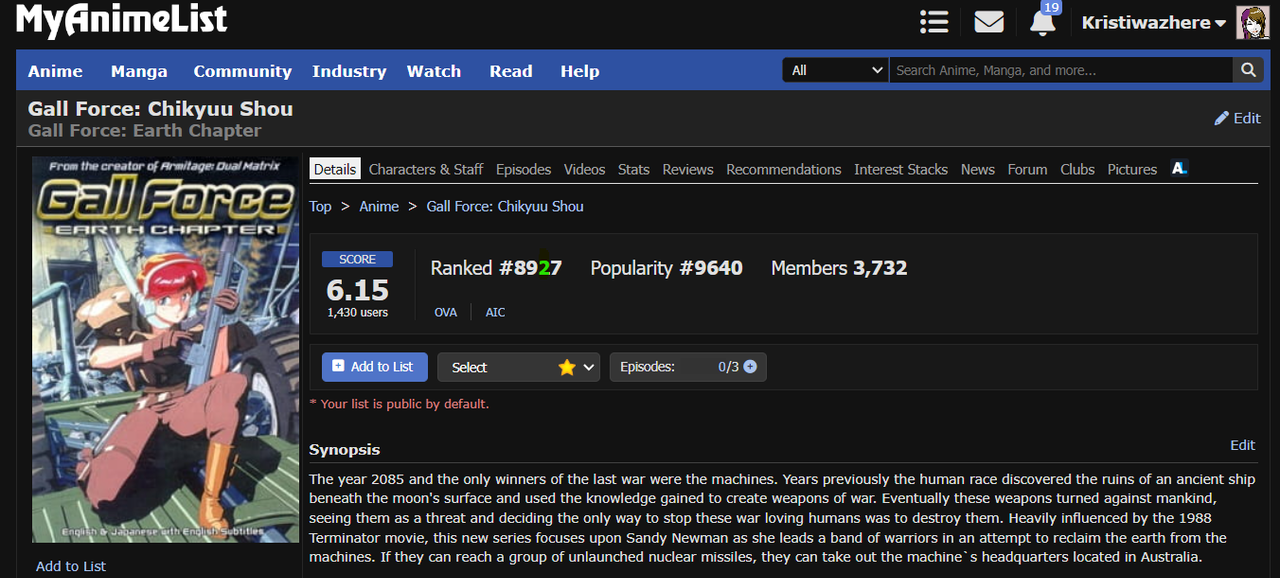
Task: Click Add to List under cover image
Action: 71,566
